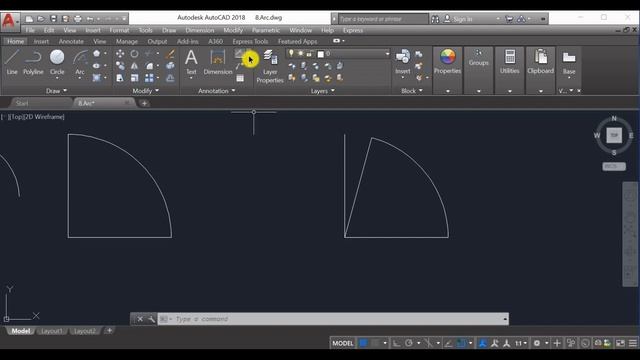This screenshot has height=360, width=640.
Task: Click the WCS label under ViewCube
Action: [614, 167]
